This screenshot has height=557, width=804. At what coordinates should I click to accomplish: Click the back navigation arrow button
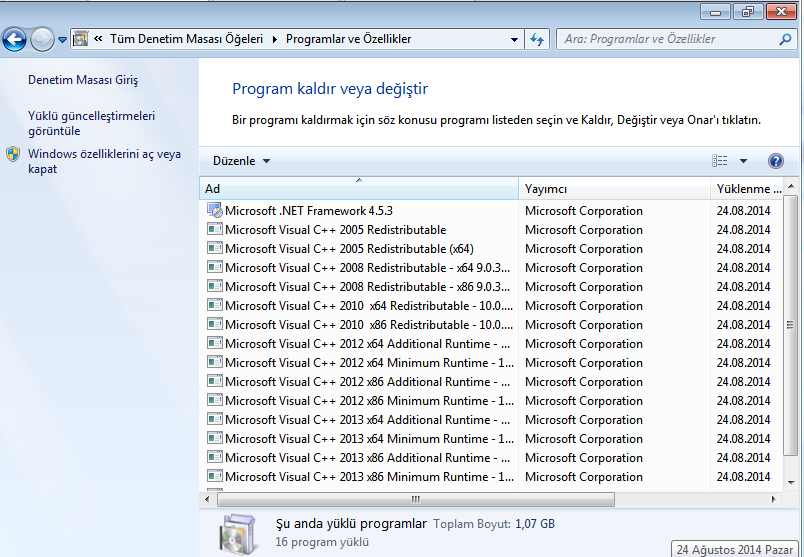14,40
